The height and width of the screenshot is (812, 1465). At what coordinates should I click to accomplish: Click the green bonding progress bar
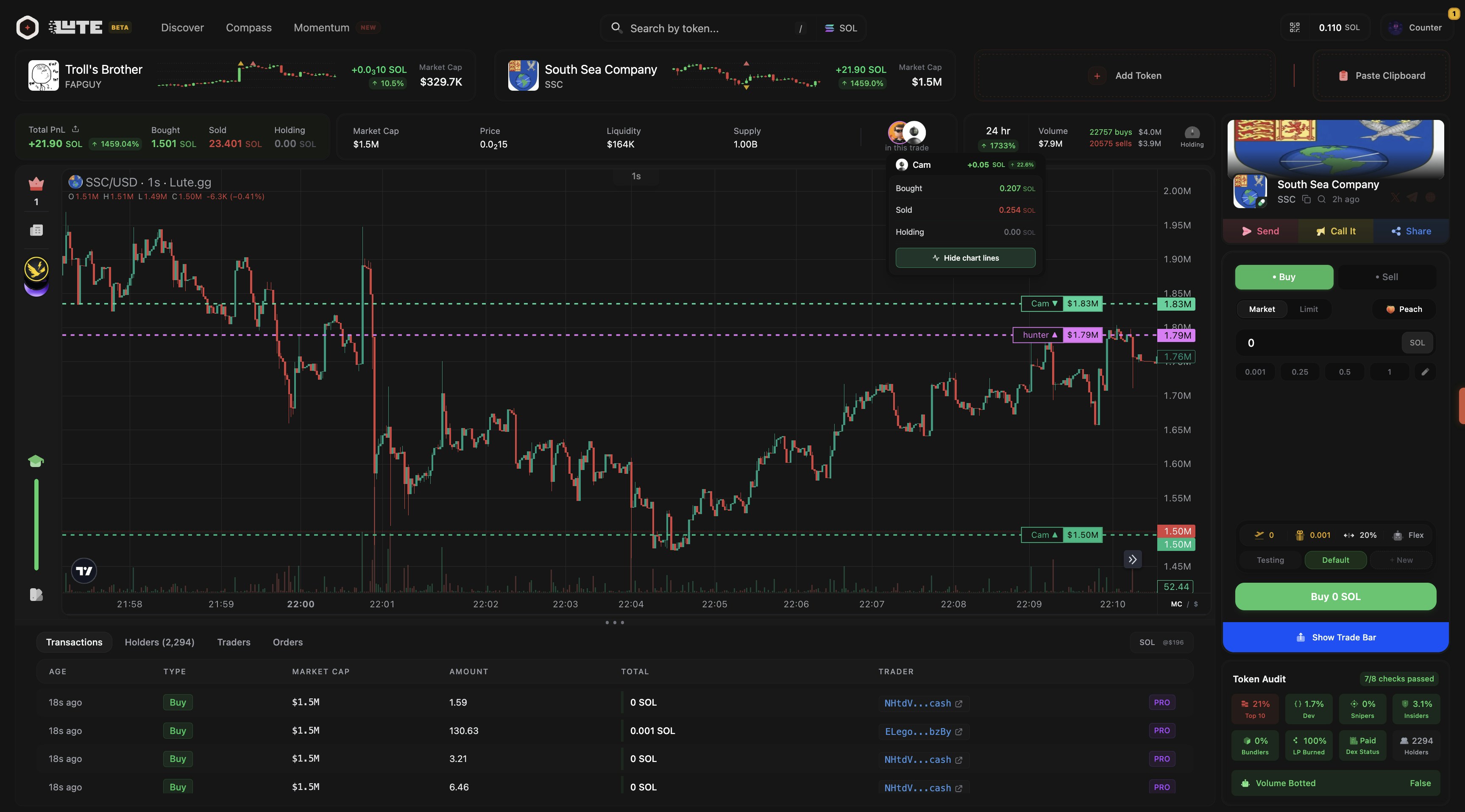tap(36, 524)
